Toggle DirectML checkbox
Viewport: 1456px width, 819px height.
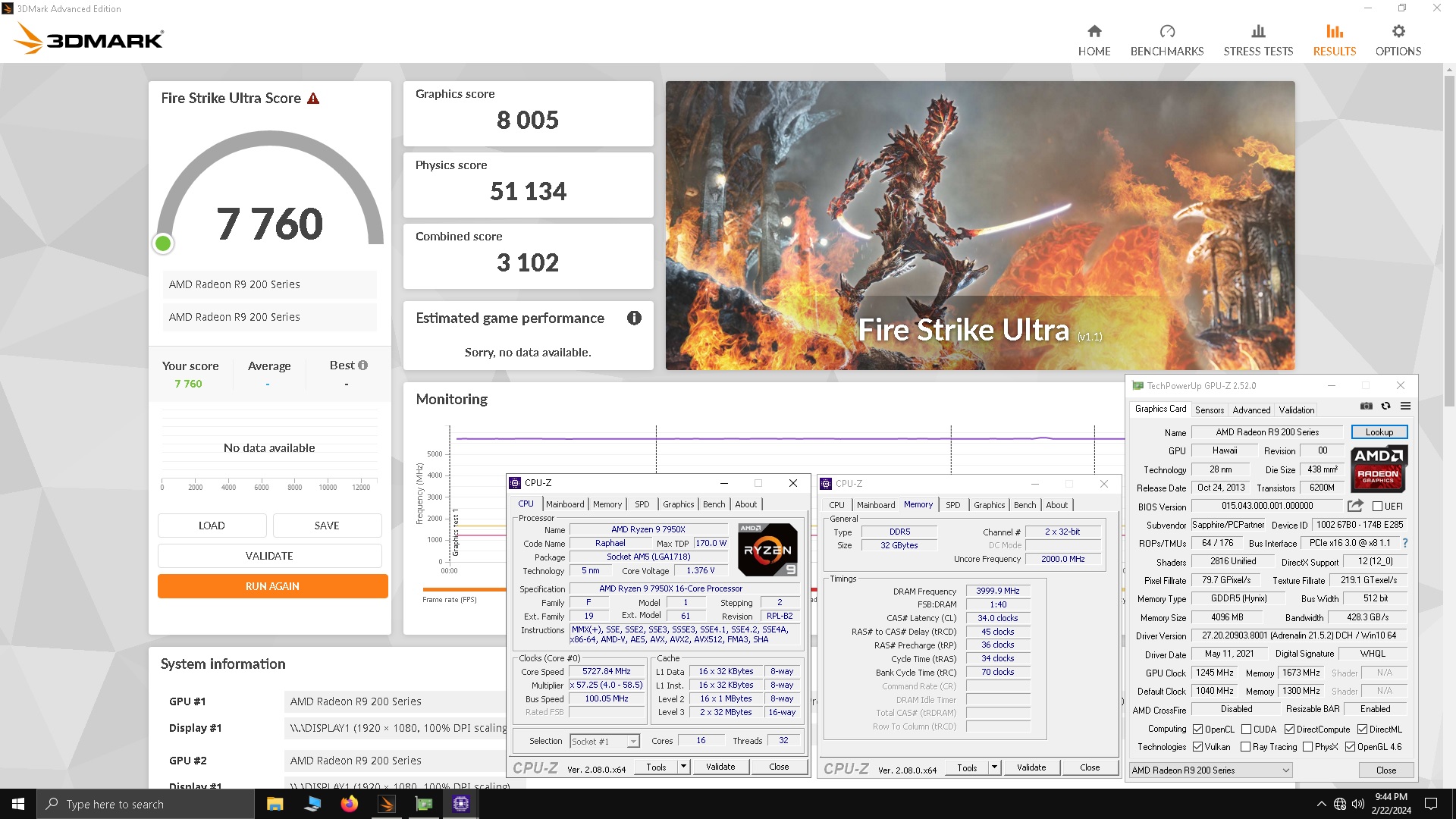(1362, 730)
